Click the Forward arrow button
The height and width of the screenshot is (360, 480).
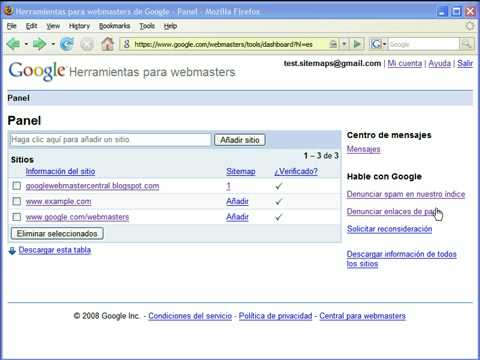point(39,44)
